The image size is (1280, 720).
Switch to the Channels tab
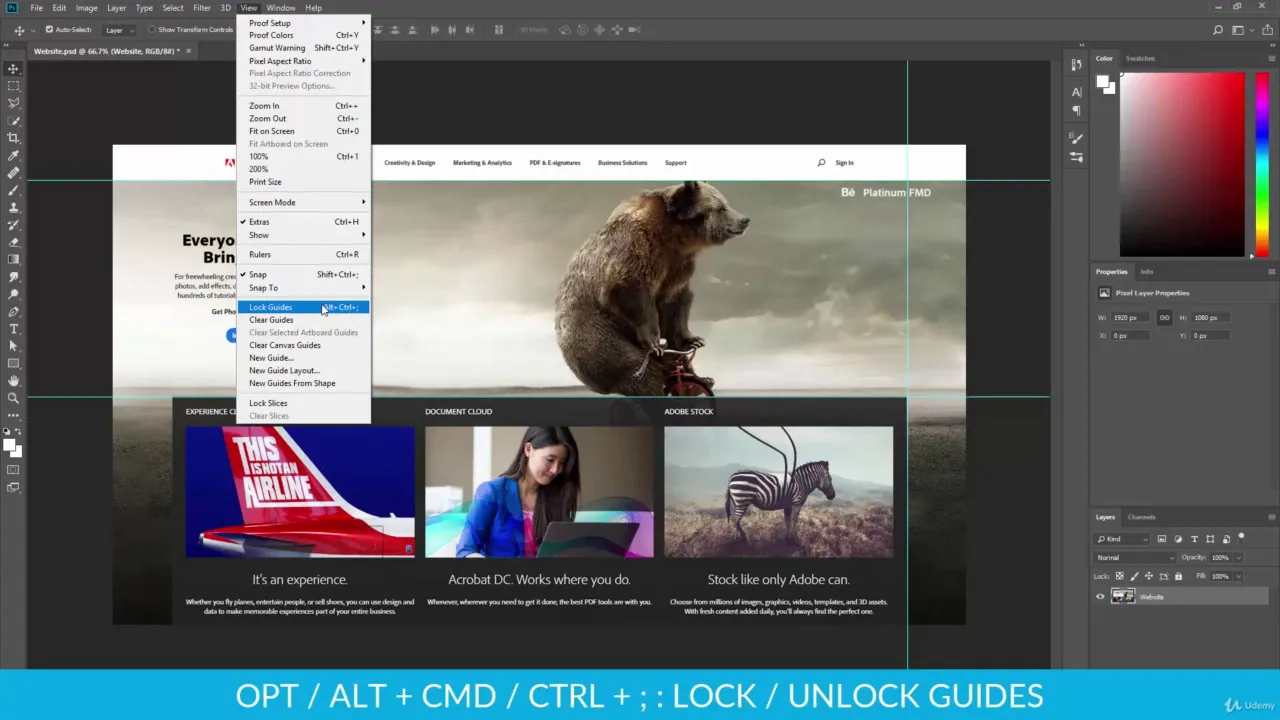[x=1141, y=517]
